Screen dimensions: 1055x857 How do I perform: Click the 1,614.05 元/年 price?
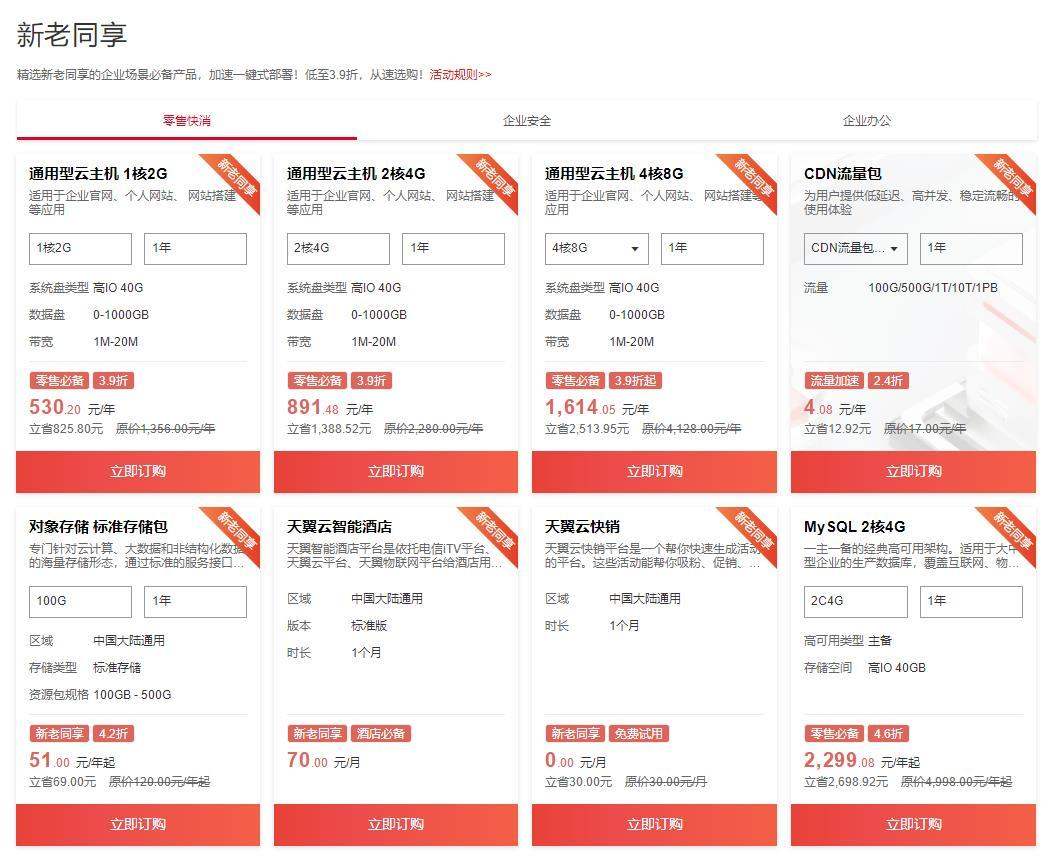[597, 408]
